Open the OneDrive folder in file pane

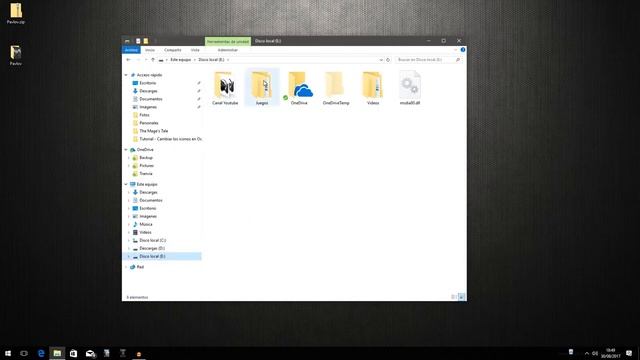coord(299,87)
